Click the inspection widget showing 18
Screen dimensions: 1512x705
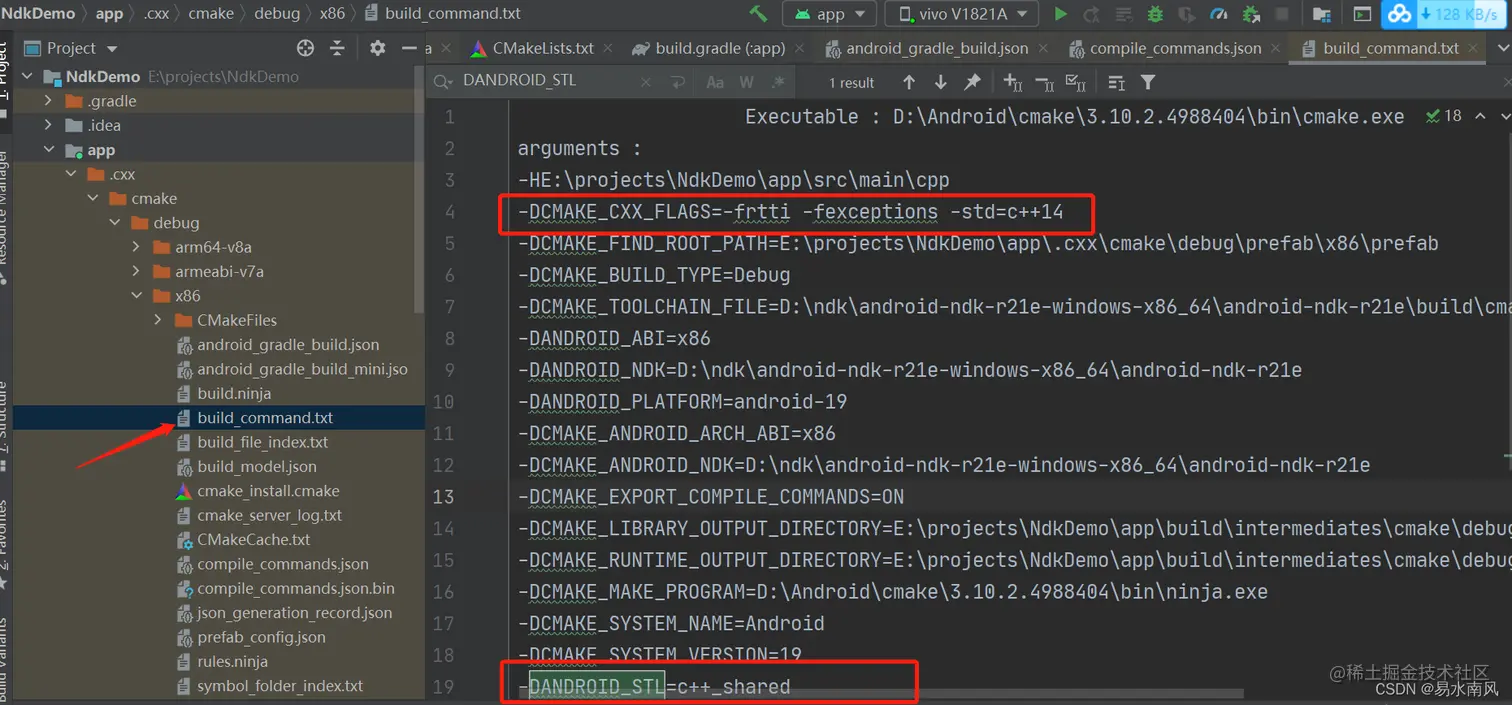pos(1445,116)
